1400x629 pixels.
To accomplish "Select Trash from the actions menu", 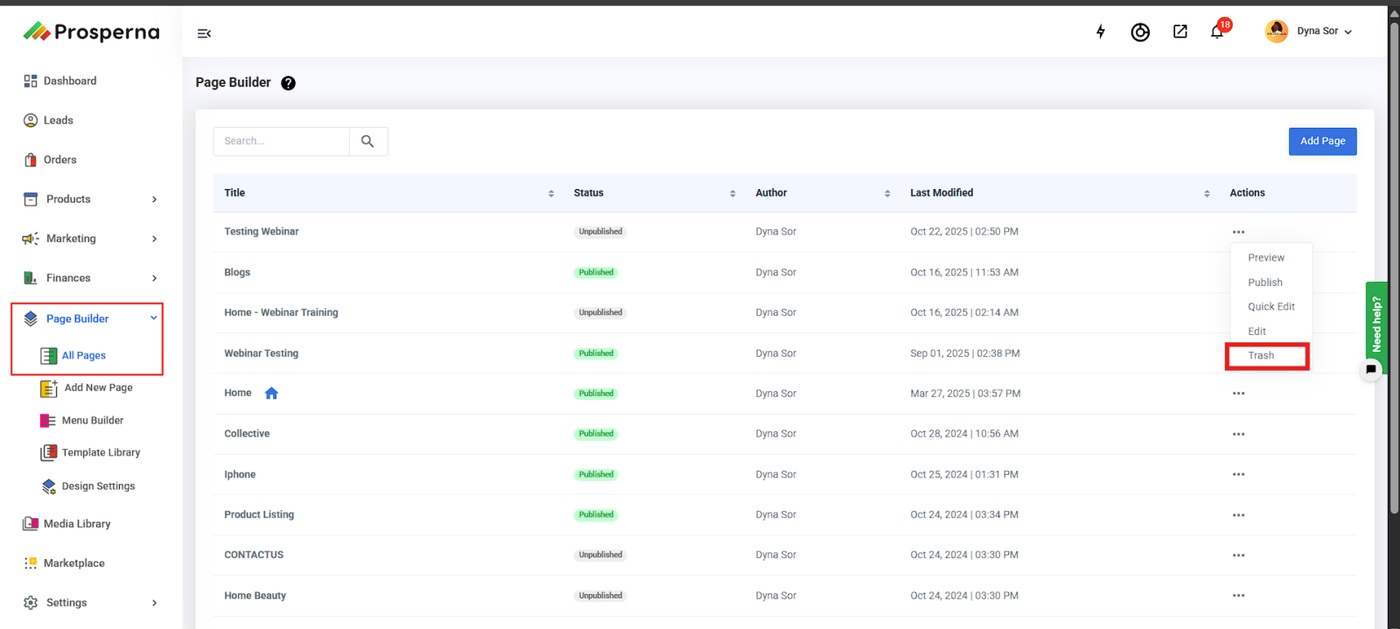I will (x=1261, y=355).
